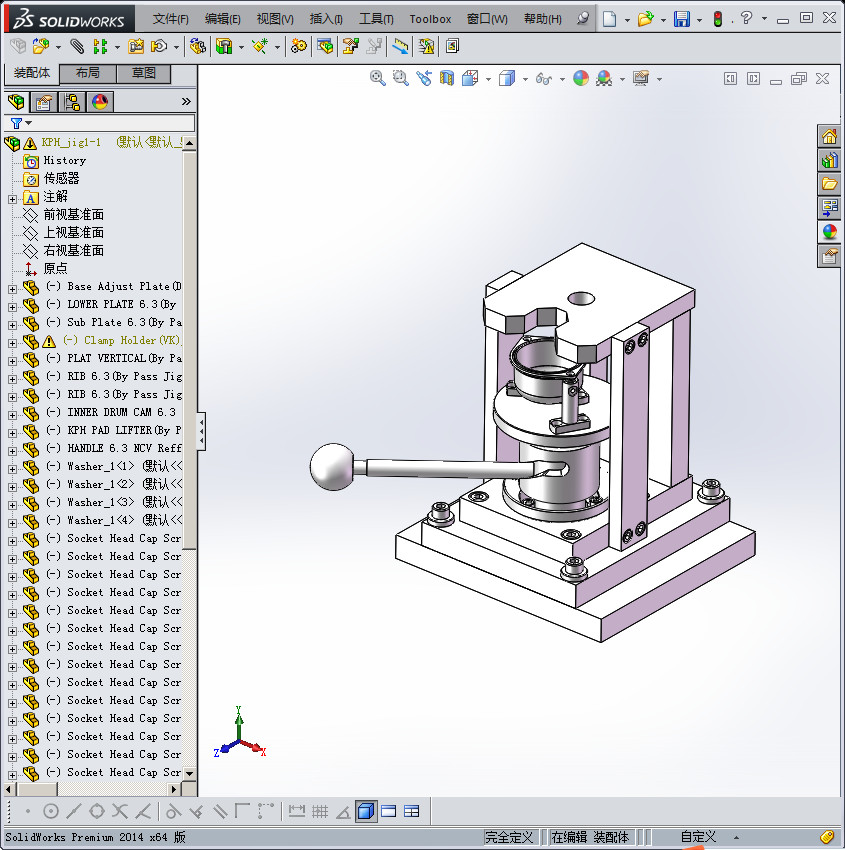Viewport: 845px width, 850px height.
Task: Toggle midpoint snap in bottom toolbar
Action: coord(74,811)
